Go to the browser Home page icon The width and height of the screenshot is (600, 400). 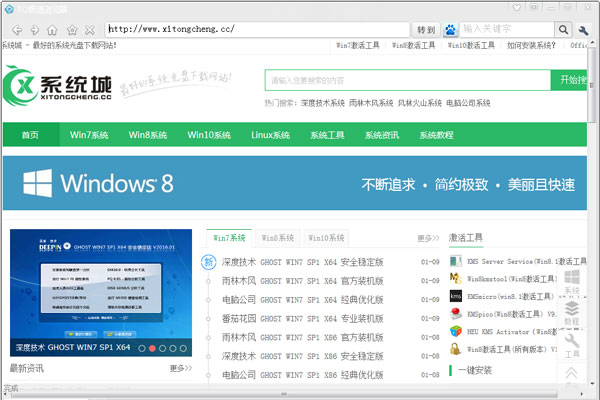52,29
